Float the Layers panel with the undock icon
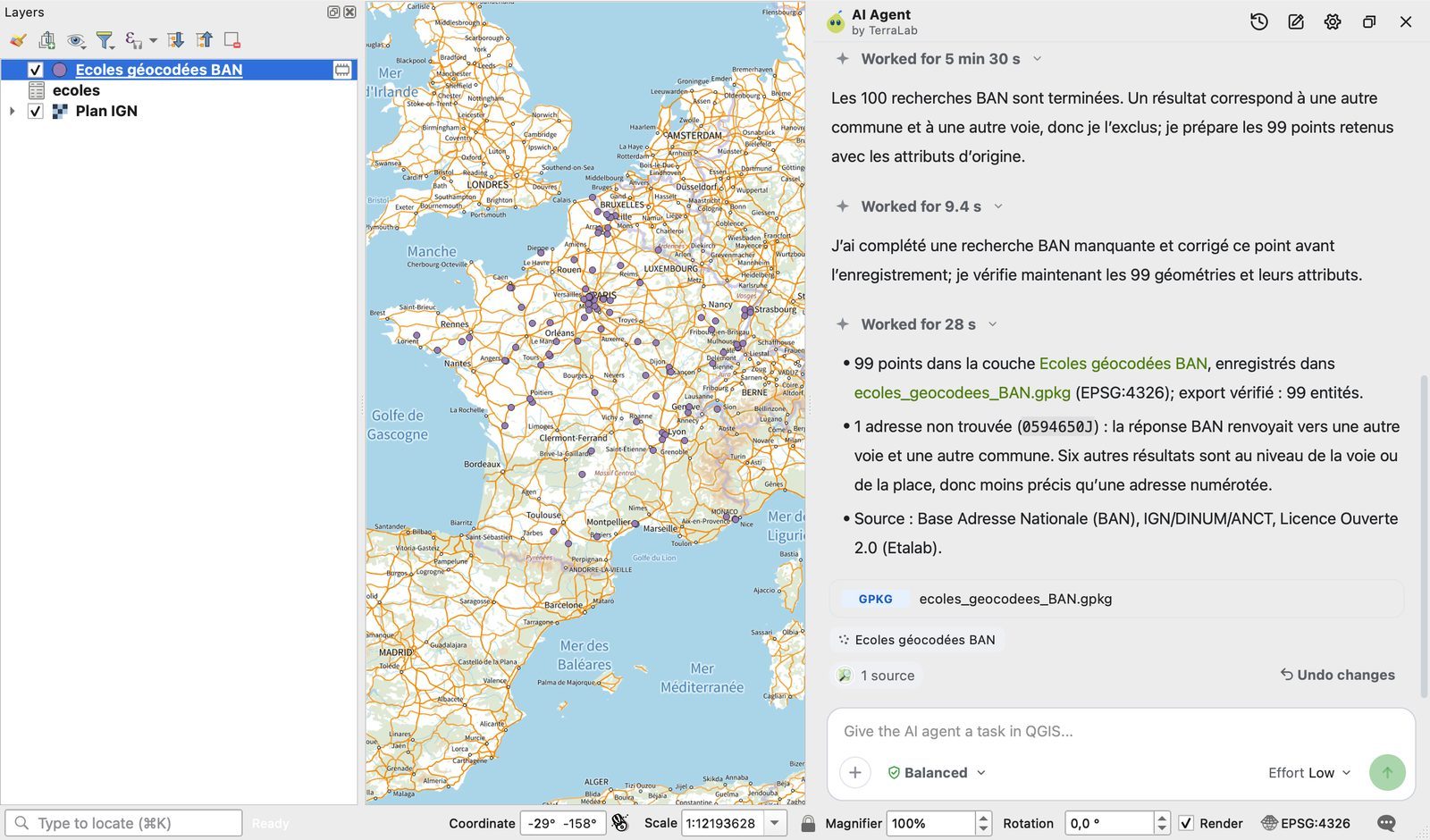This screenshot has width=1430, height=840. click(x=333, y=12)
